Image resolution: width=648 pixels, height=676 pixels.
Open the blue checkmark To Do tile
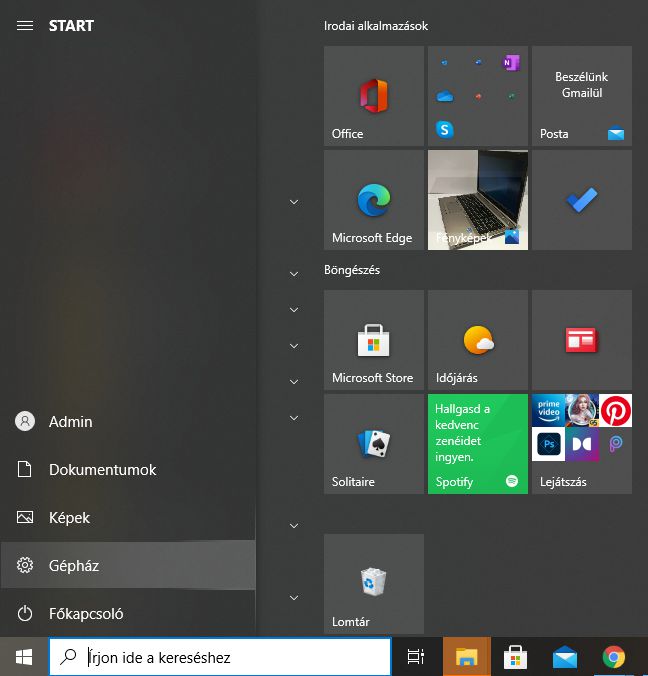[582, 200]
